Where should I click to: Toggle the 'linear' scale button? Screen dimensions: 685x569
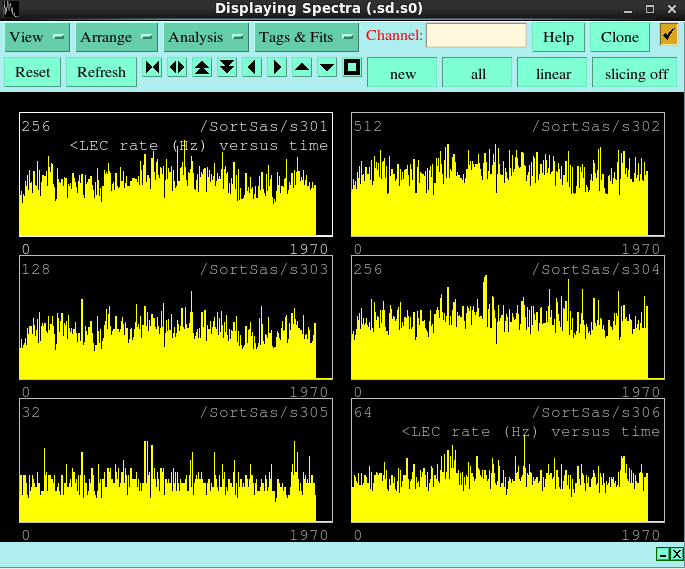(553, 73)
